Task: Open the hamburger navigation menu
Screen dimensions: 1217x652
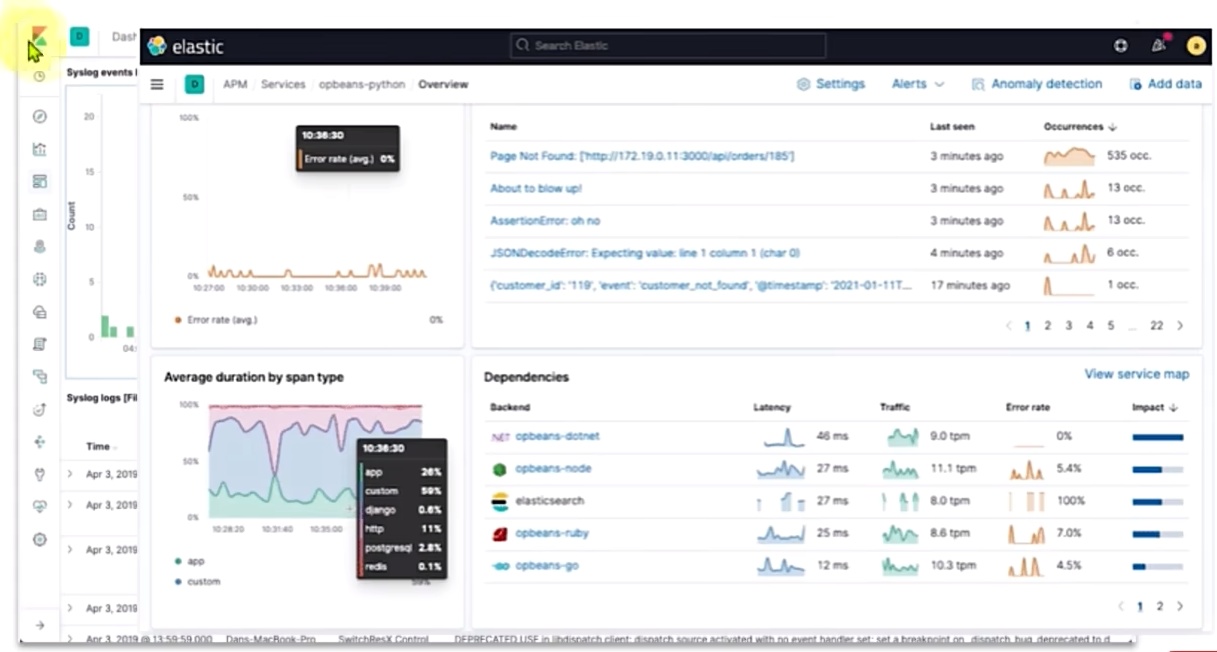Action: [x=157, y=85]
